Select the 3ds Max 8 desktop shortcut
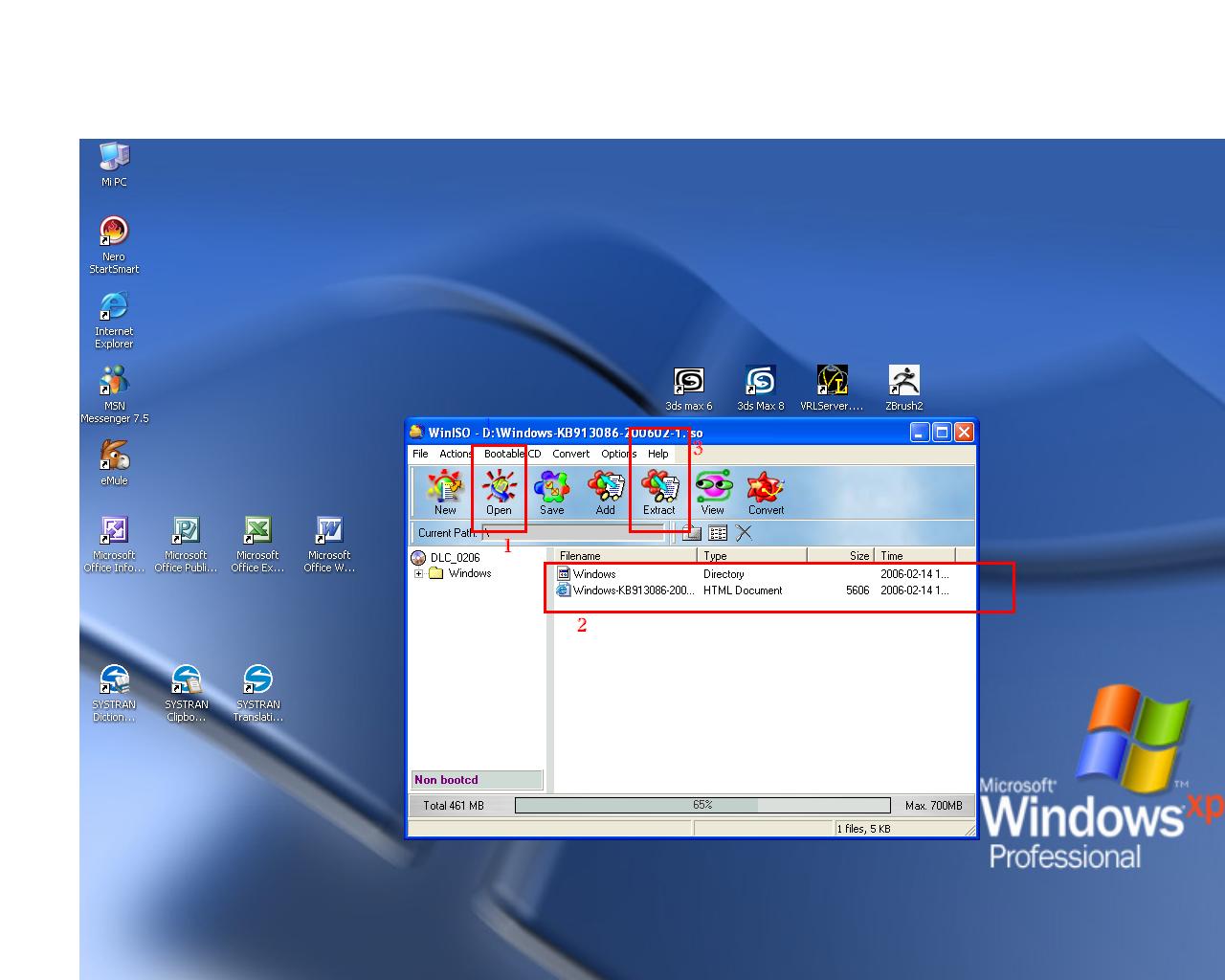This screenshot has height=980, width=1225. [x=761, y=389]
